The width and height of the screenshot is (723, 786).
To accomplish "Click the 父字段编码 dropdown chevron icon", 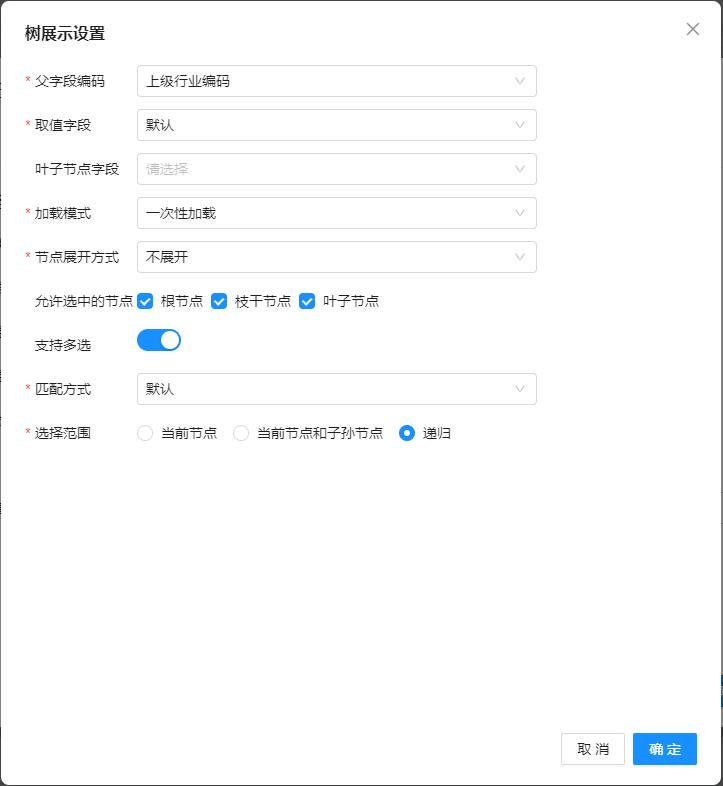I will coord(520,81).
